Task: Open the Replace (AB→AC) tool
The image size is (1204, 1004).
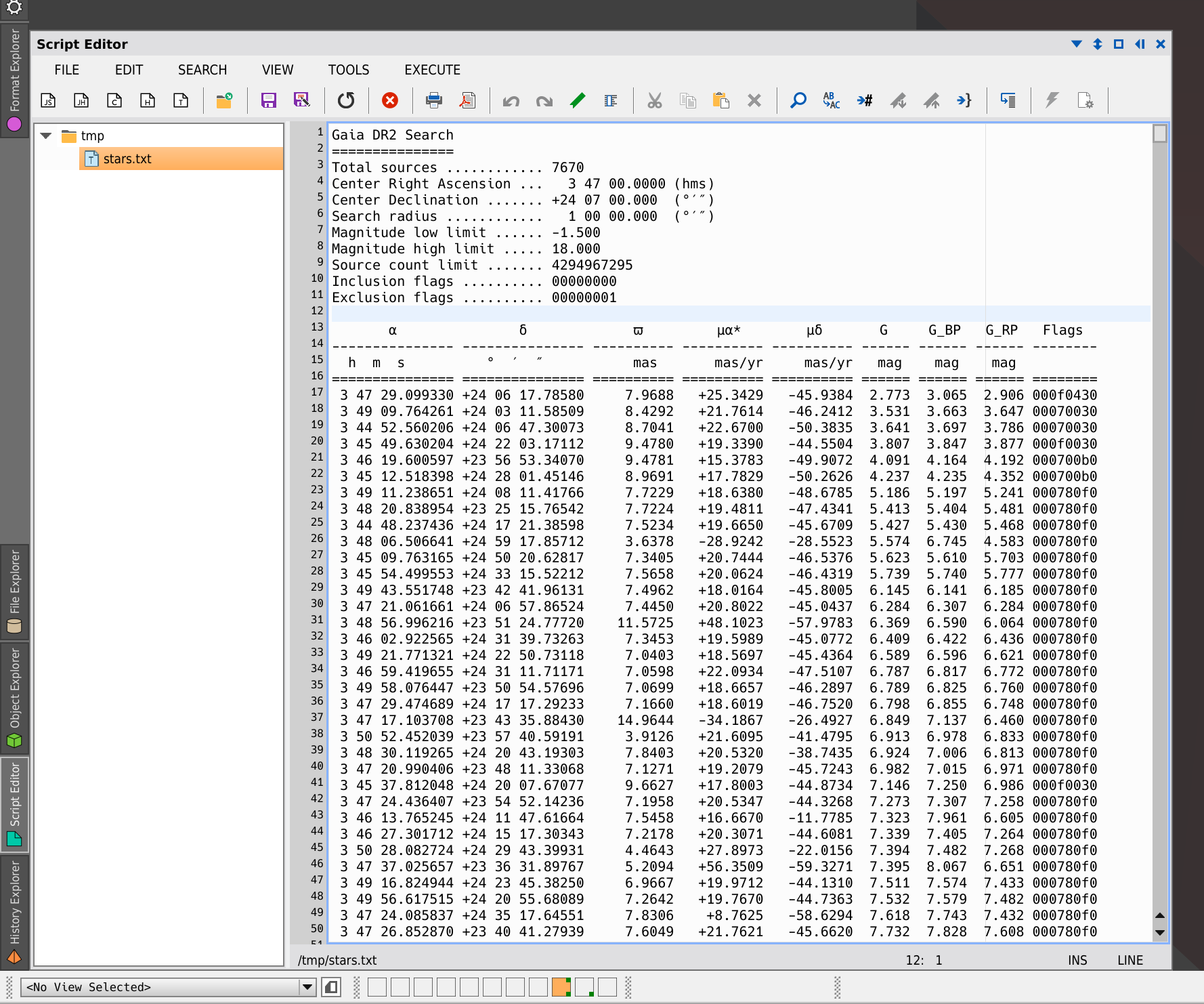Action: click(x=832, y=101)
